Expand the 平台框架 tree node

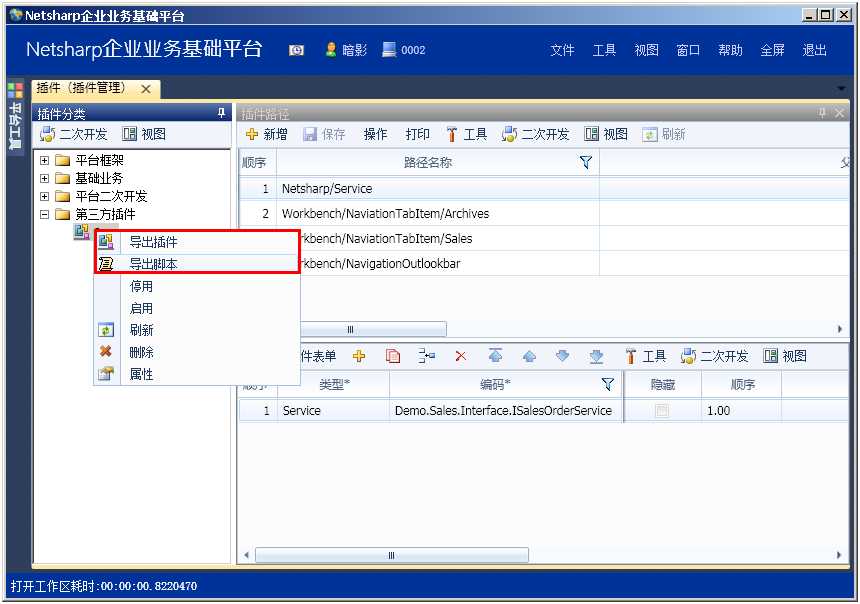(44, 161)
